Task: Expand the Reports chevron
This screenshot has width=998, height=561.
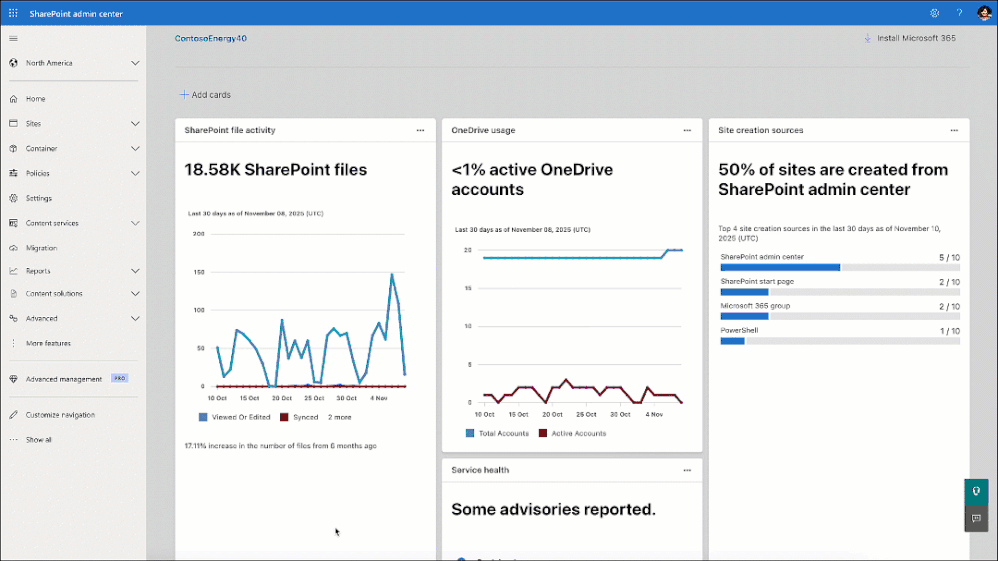Action: pyautogui.click(x=135, y=271)
